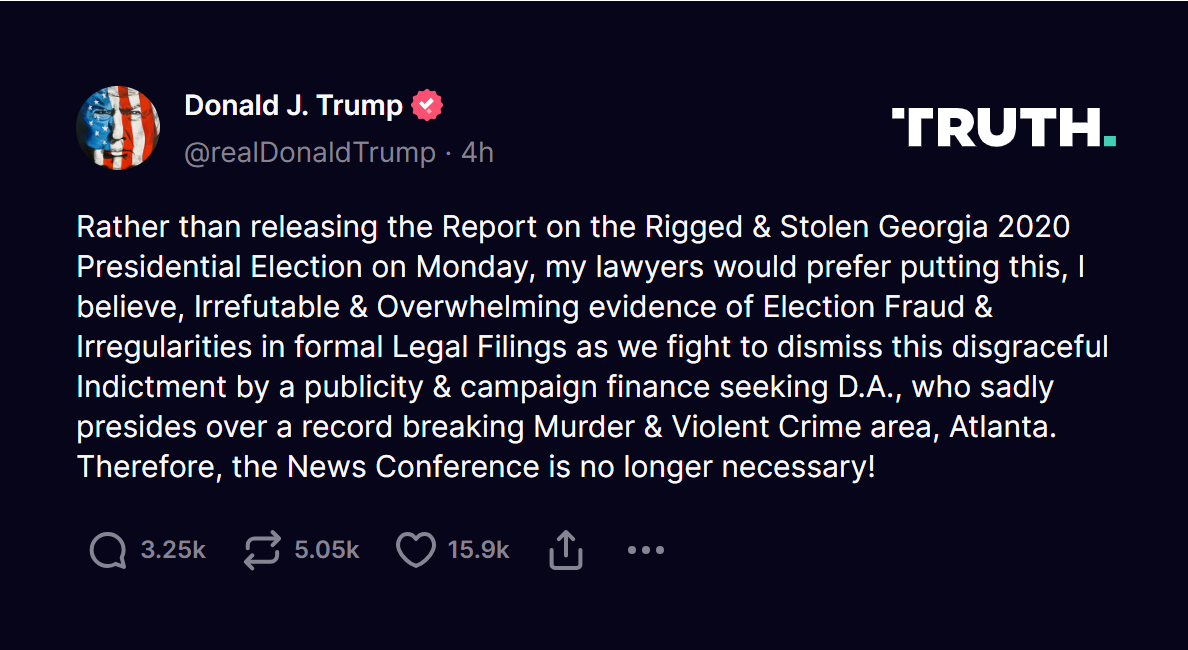The width and height of the screenshot is (1188, 650).
Task: View the 5.05k ReTruths count
Action: click(327, 550)
